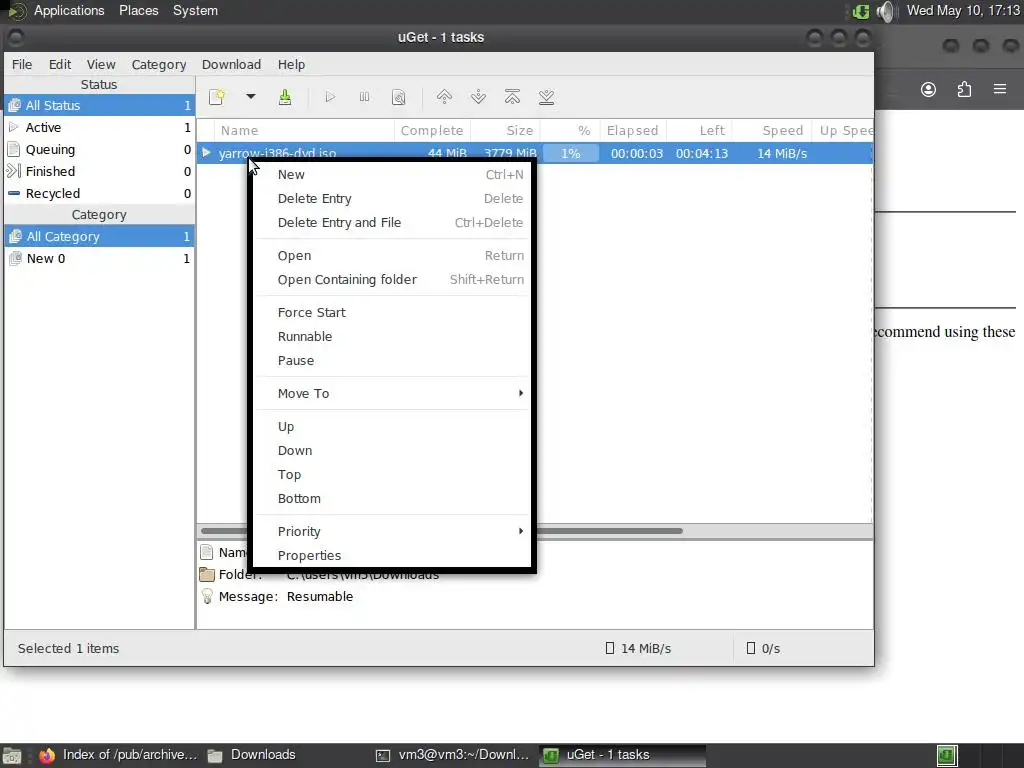Open the File menu
The width and height of the screenshot is (1024, 768).
22,64
